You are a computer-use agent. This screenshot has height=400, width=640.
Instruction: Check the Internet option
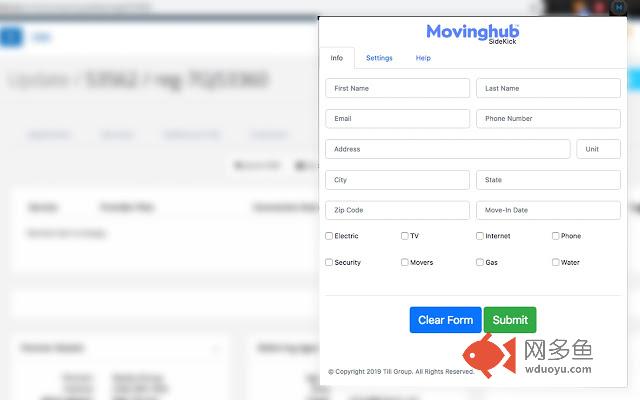pyautogui.click(x=480, y=236)
